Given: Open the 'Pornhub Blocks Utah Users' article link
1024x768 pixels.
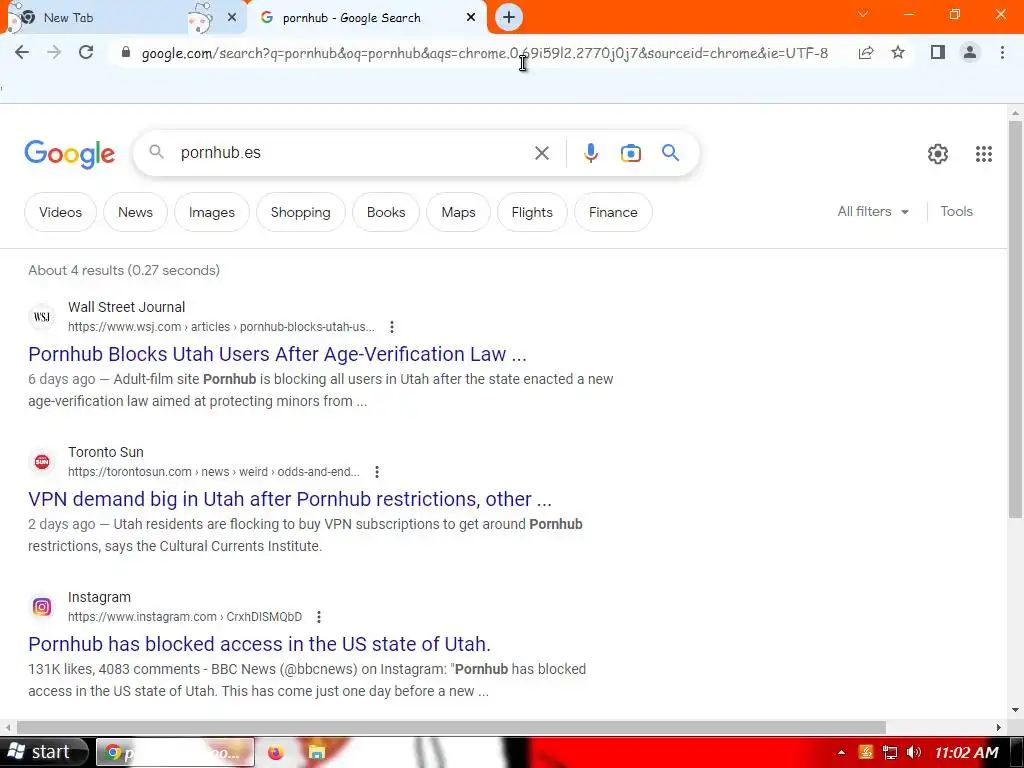Looking at the screenshot, I should coord(277,354).
